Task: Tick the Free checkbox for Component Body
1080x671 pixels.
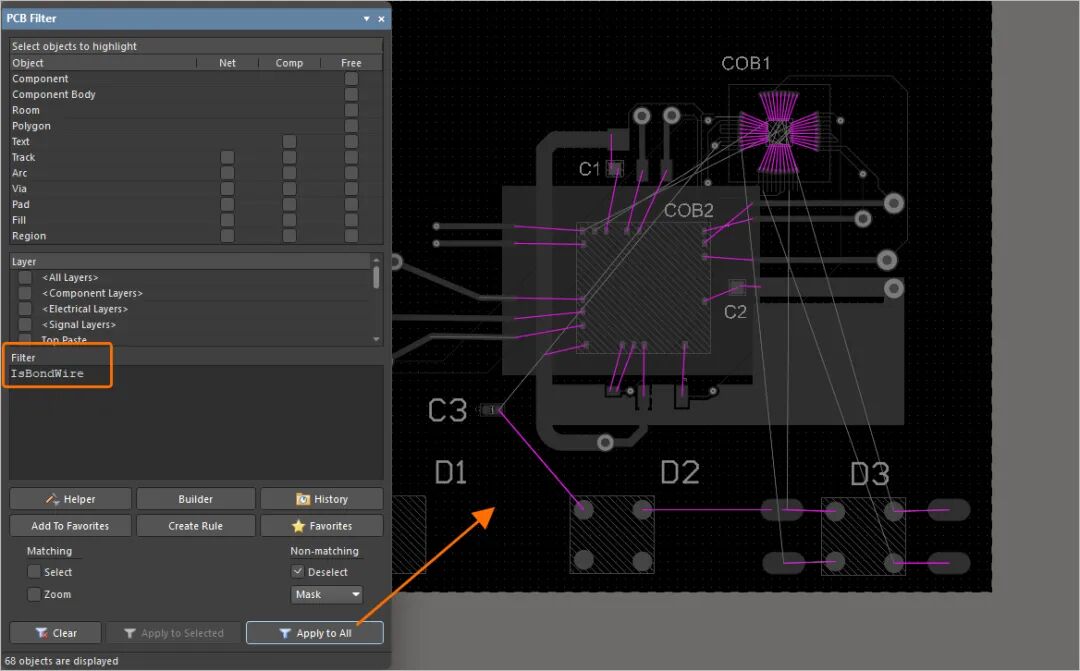Action: click(x=351, y=94)
